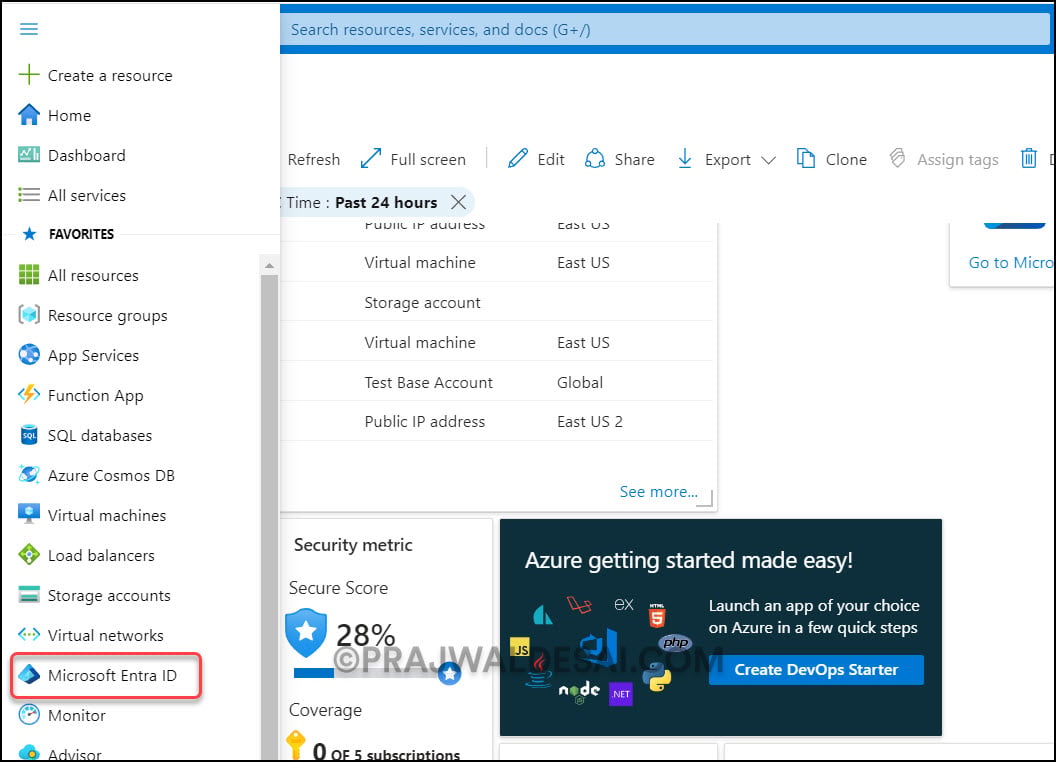
Task: Go to Home in sidebar
Action: pyautogui.click(x=69, y=115)
